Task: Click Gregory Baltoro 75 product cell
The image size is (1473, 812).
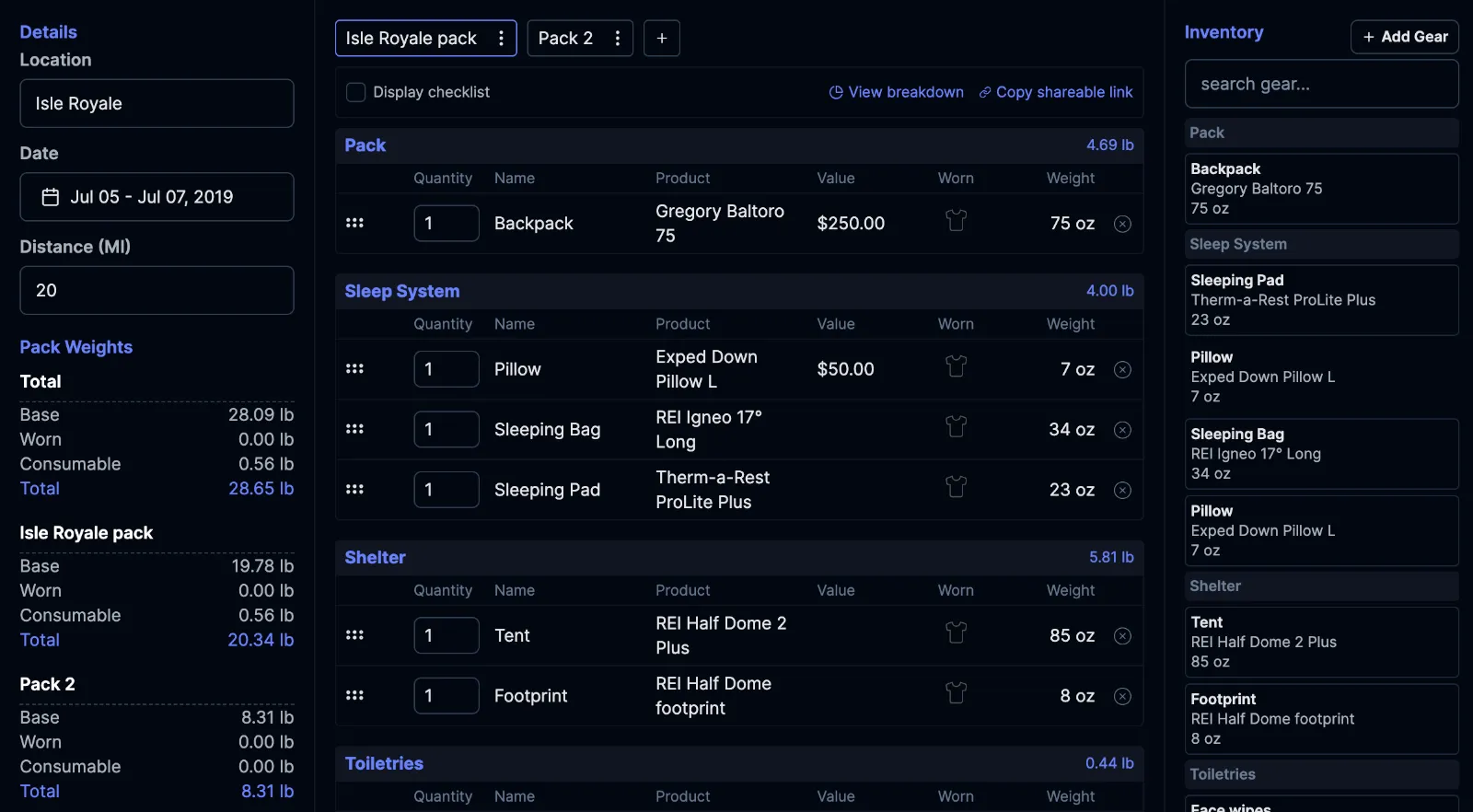Action: pos(720,223)
